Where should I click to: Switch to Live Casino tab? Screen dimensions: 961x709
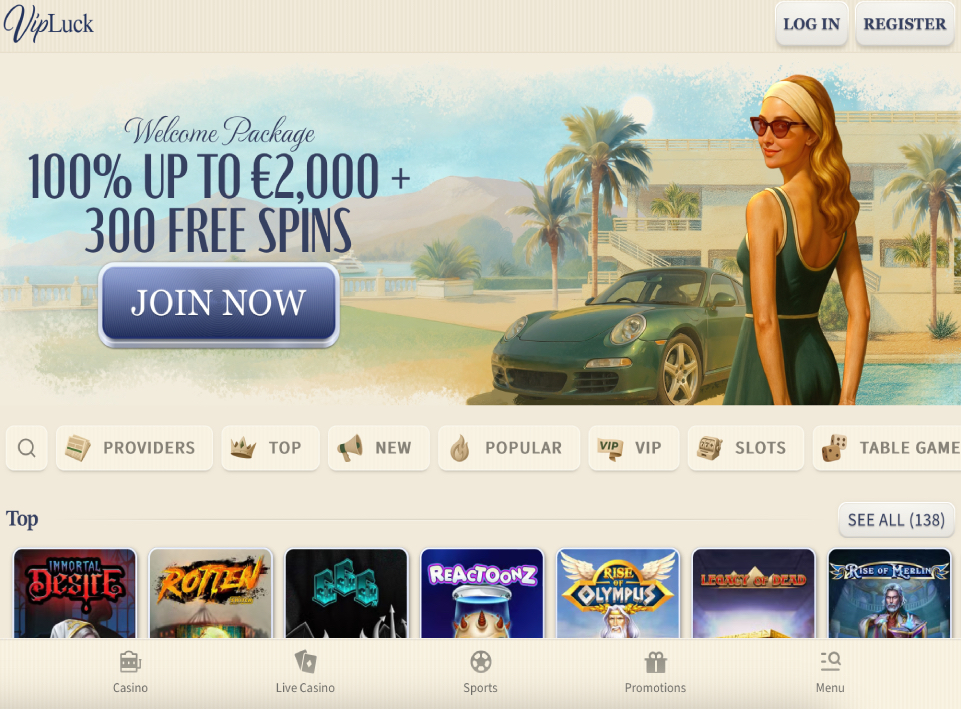pyautogui.click(x=305, y=672)
